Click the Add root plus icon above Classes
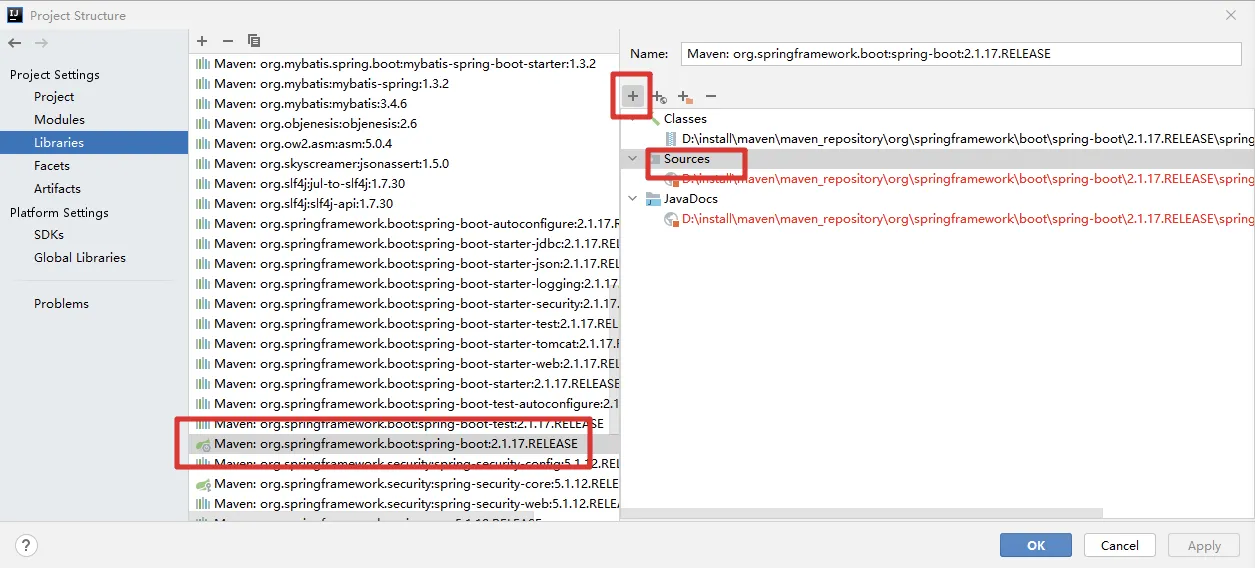Viewport: 1255px width, 568px height. [632, 96]
